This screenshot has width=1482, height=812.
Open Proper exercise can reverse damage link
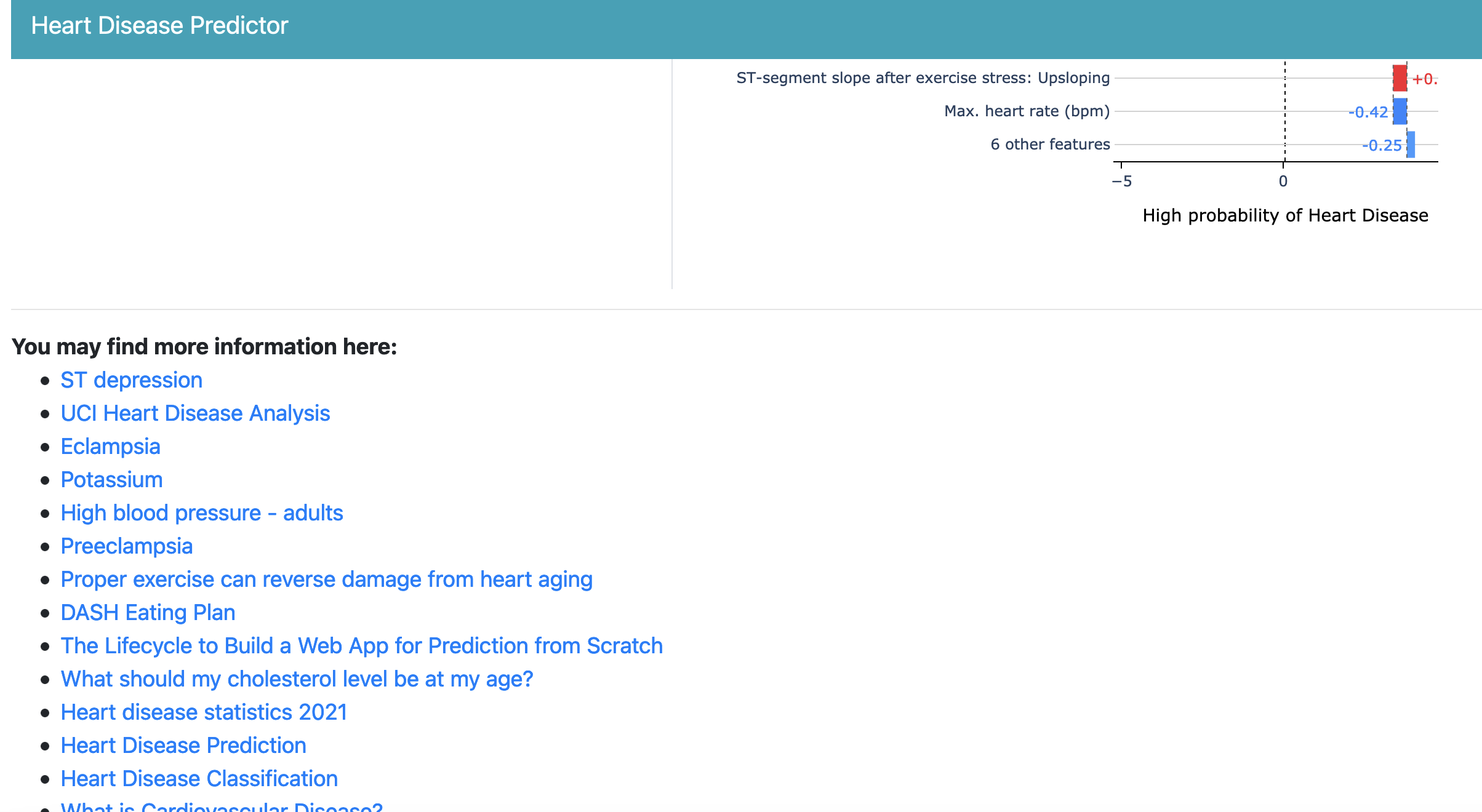pyautogui.click(x=326, y=579)
